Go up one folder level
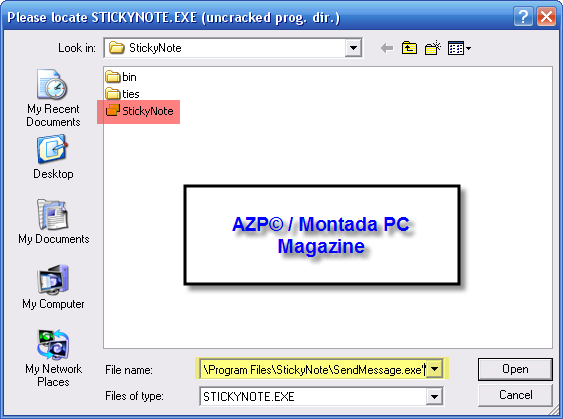 (409, 48)
